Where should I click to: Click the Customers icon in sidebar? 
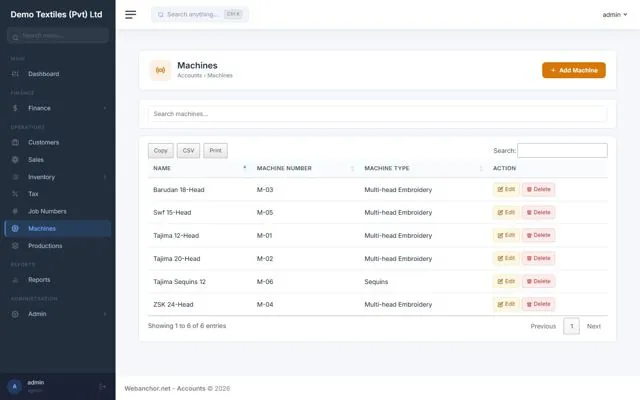click(15, 142)
